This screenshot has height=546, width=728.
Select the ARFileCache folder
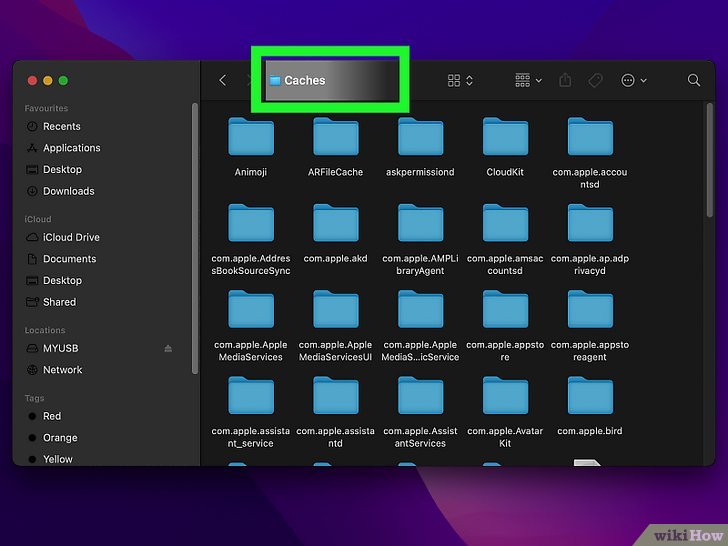point(335,147)
